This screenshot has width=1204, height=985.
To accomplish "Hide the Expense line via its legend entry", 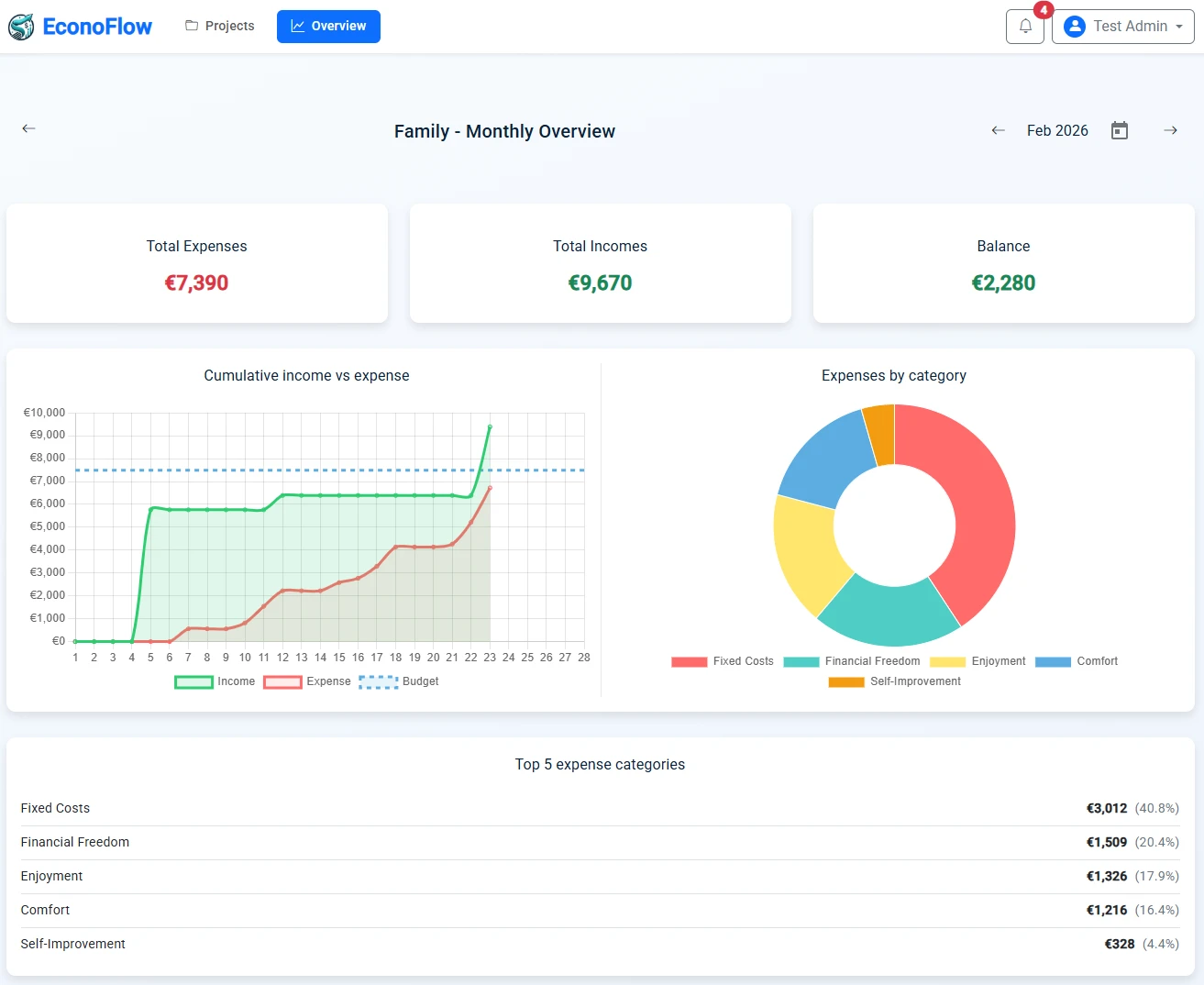I will pyautogui.click(x=306, y=681).
